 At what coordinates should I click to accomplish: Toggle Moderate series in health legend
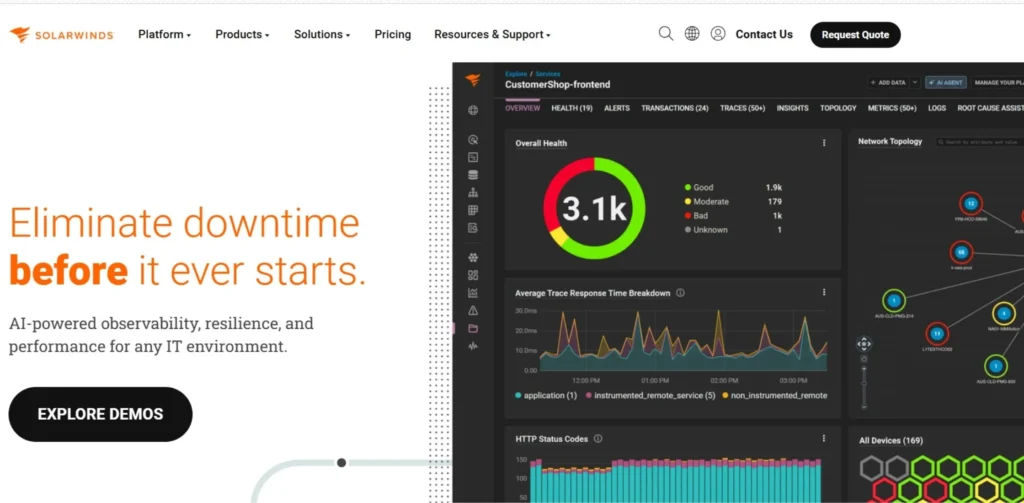[706, 202]
